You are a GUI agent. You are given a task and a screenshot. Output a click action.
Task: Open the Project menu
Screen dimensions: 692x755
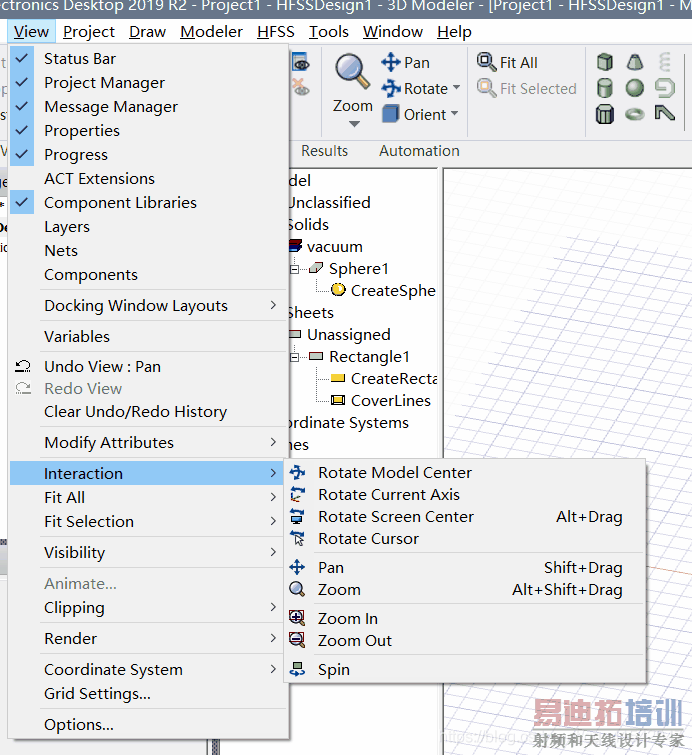pyautogui.click(x=89, y=32)
